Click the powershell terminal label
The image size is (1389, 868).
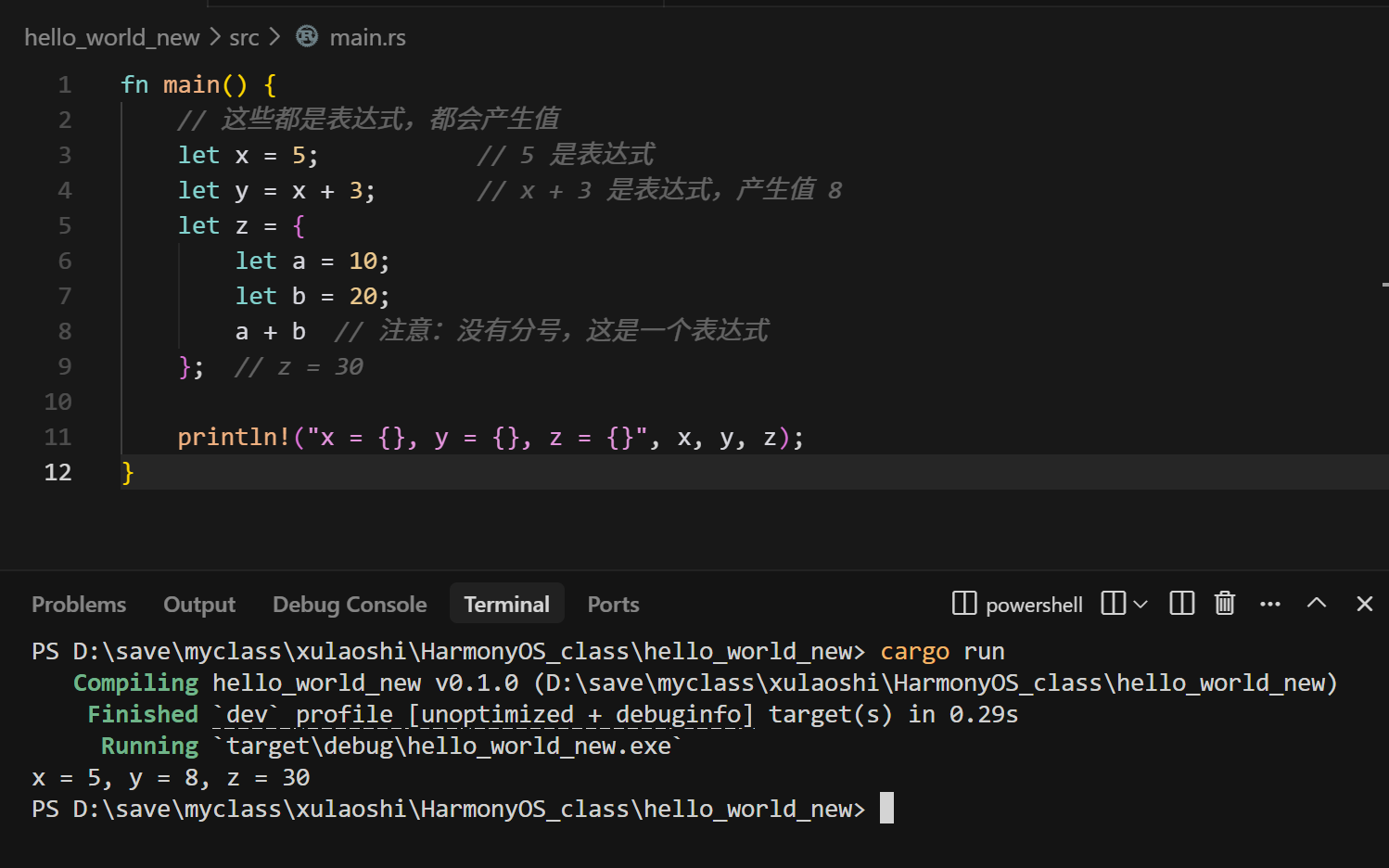click(1034, 605)
